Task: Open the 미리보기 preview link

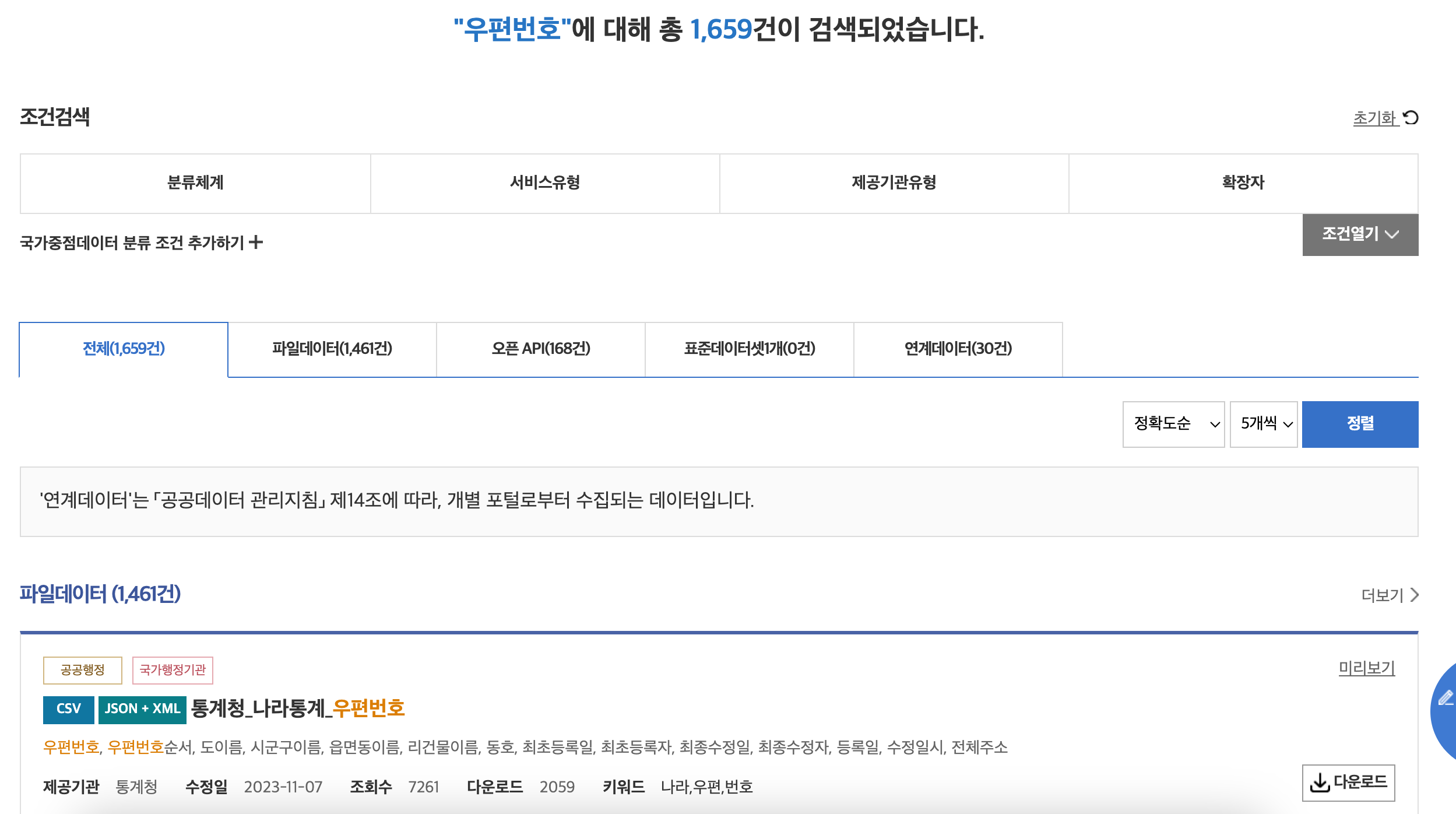Action: 1366,668
